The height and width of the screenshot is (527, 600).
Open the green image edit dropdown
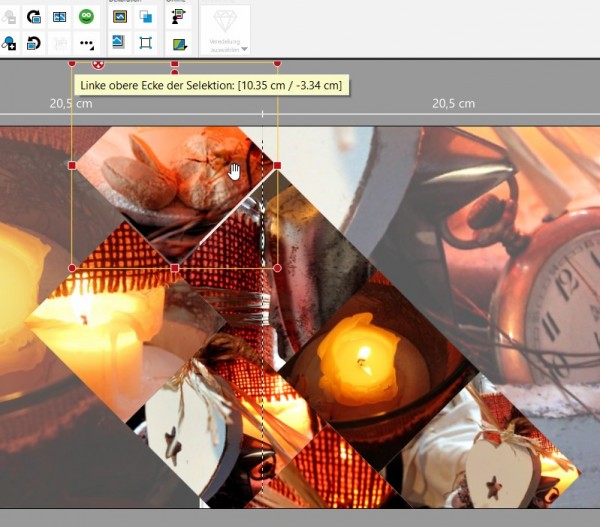[x=178, y=44]
